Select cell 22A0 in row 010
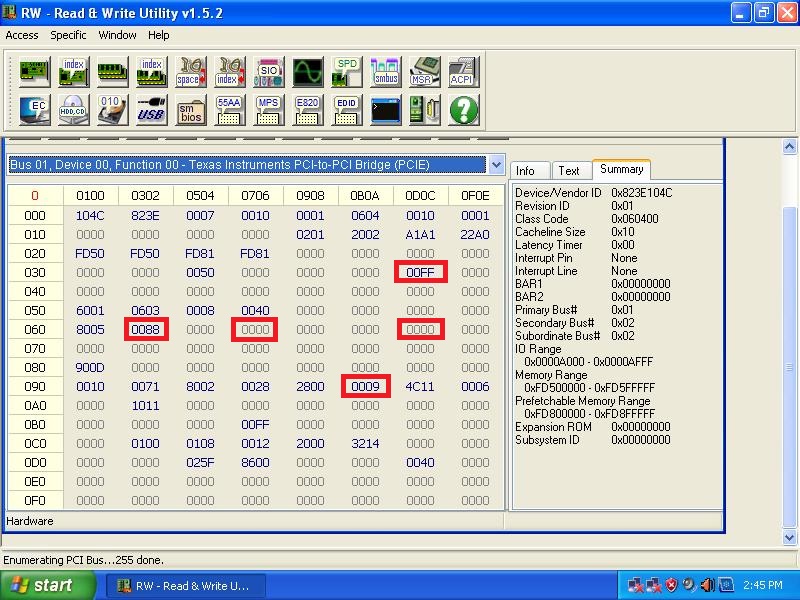The image size is (800, 600). [476, 235]
